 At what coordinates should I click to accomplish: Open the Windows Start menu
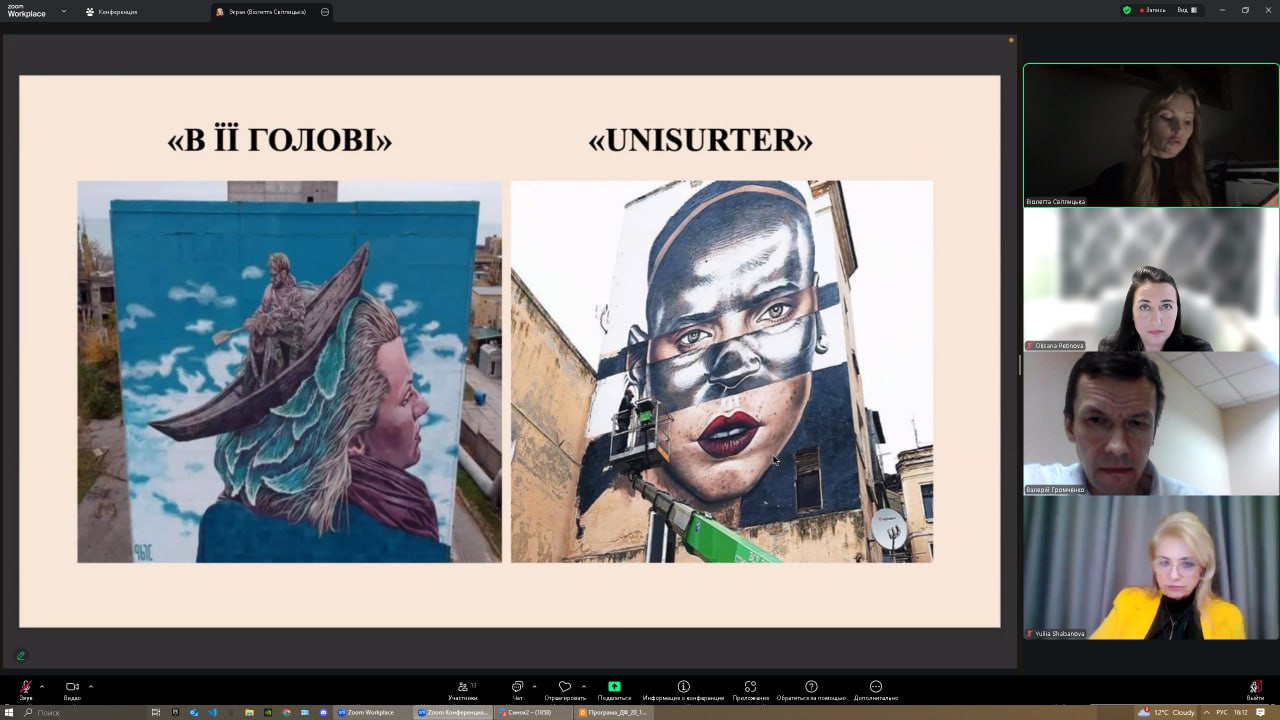tap(8, 712)
